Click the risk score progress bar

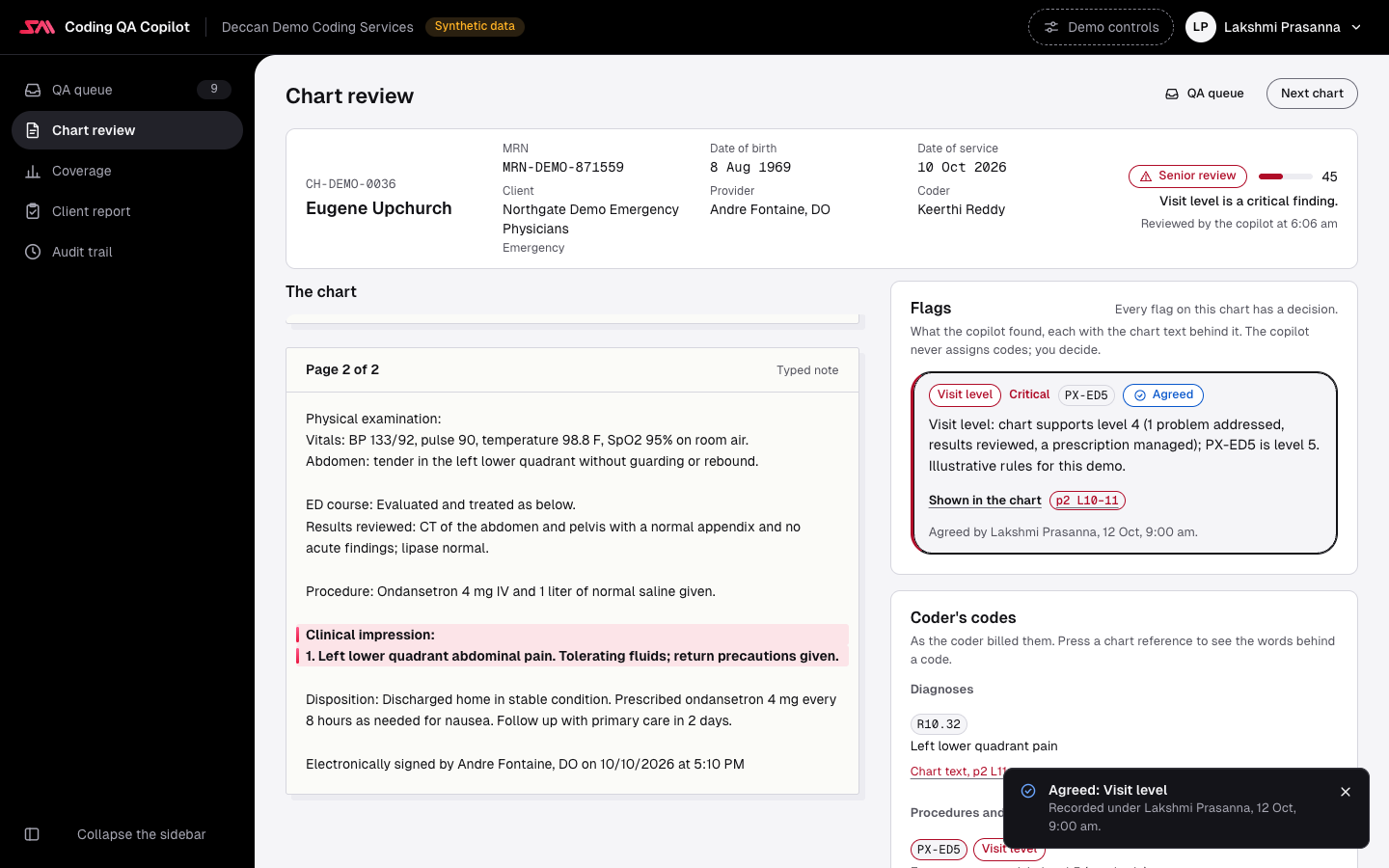click(1286, 176)
